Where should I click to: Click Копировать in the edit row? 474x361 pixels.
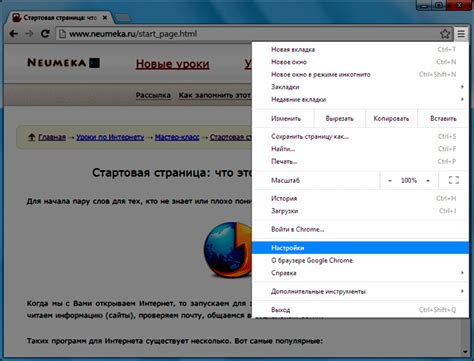pos(391,119)
